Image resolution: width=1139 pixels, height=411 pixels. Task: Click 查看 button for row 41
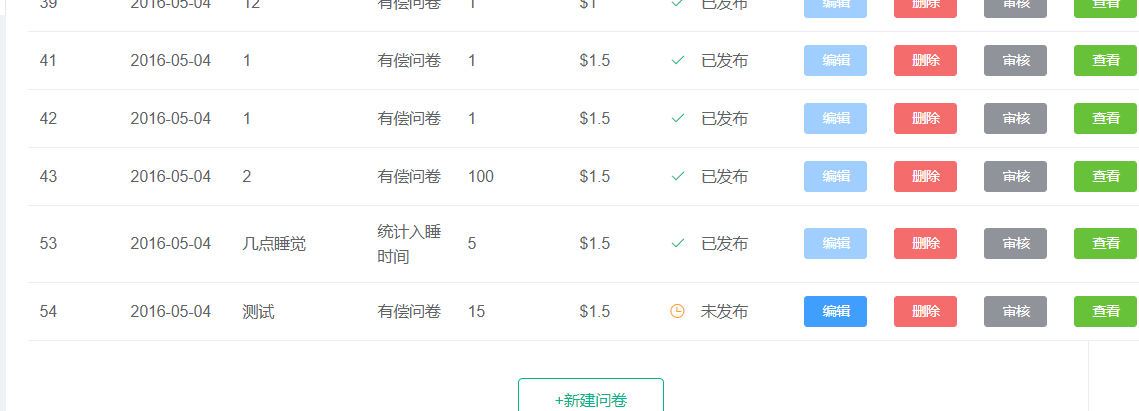[1105, 61]
